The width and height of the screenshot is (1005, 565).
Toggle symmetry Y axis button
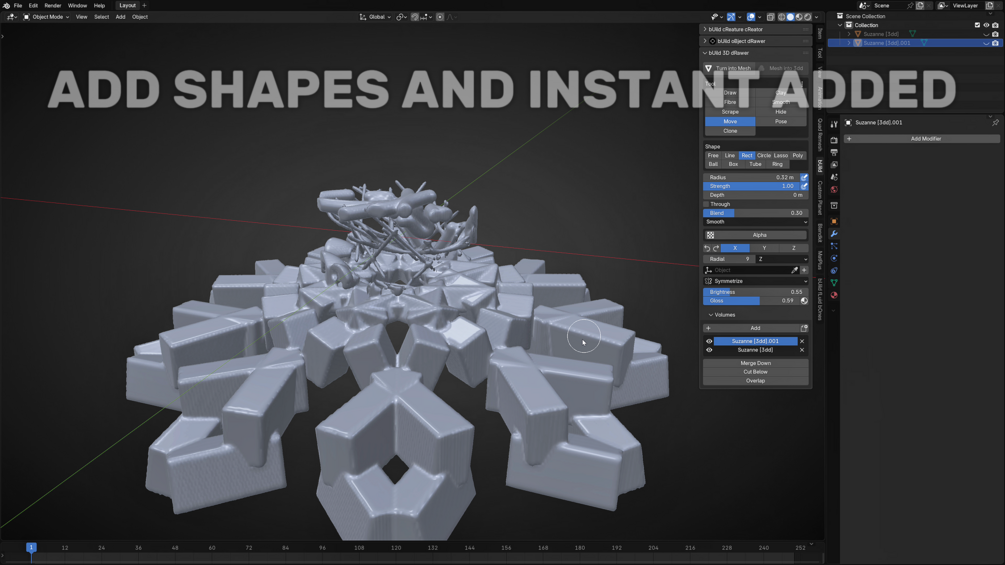764,249
